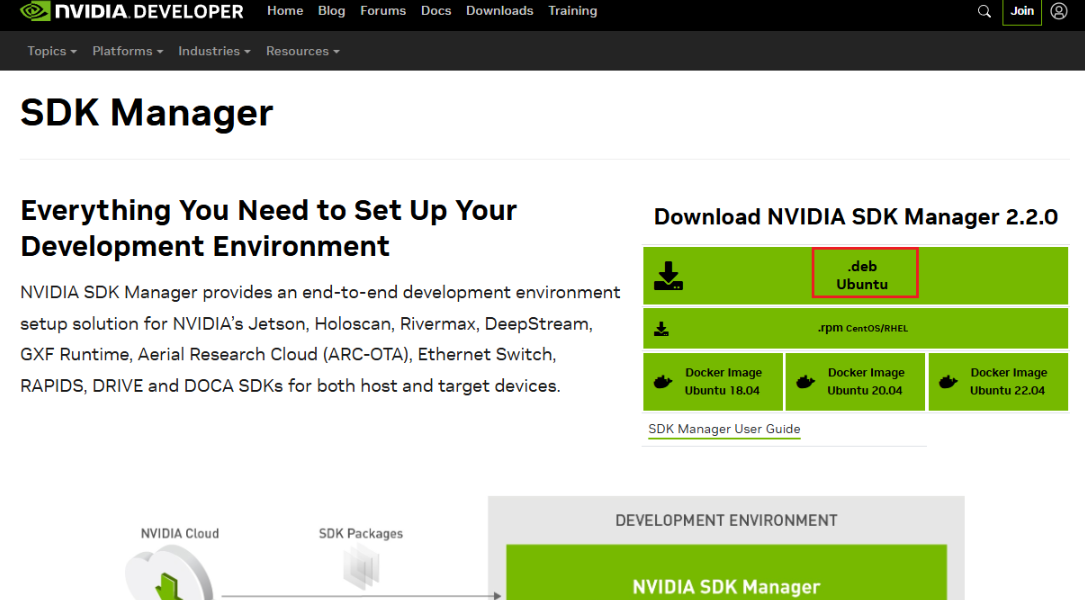This screenshot has width=1085, height=600.
Task: Select Docker Image Ubuntu 20.04
Action: [855, 381]
